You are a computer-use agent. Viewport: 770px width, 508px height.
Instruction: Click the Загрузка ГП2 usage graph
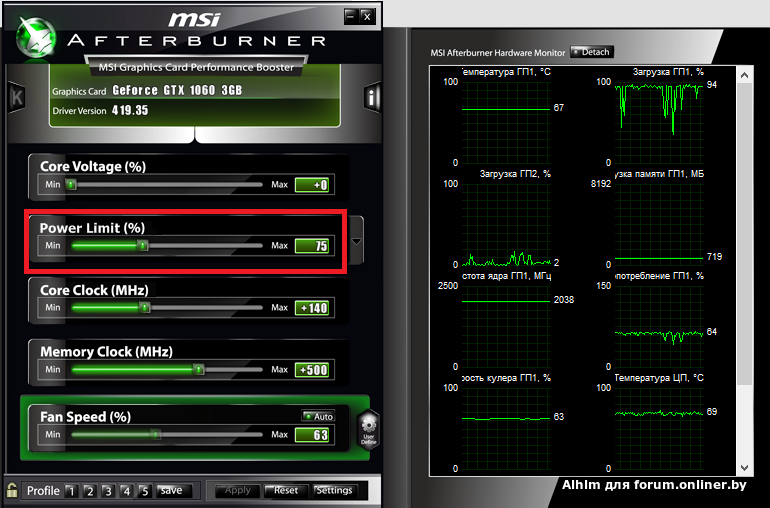506,225
